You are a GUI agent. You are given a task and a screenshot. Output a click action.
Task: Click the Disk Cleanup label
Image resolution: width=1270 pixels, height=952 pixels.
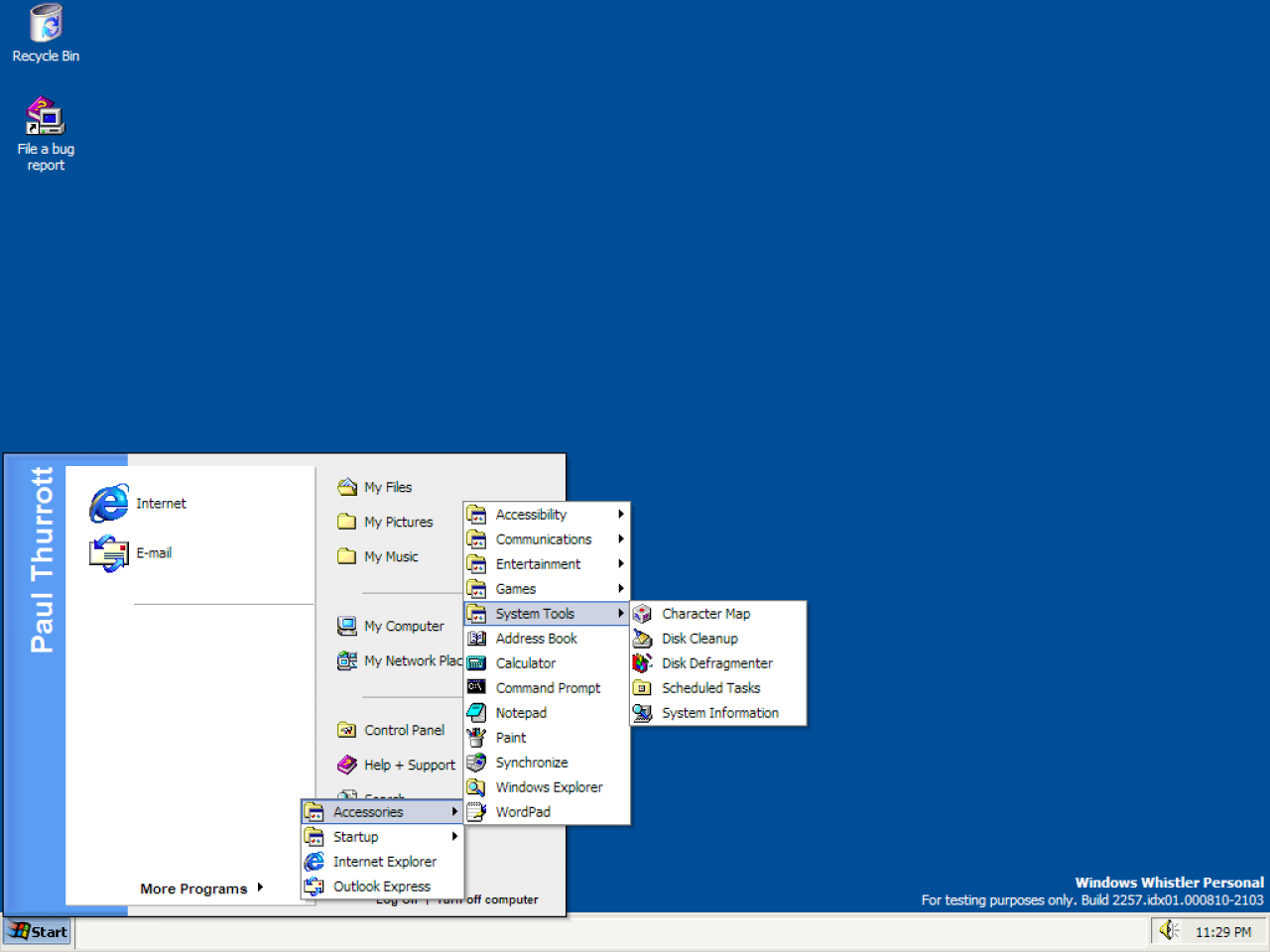click(x=699, y=639)
